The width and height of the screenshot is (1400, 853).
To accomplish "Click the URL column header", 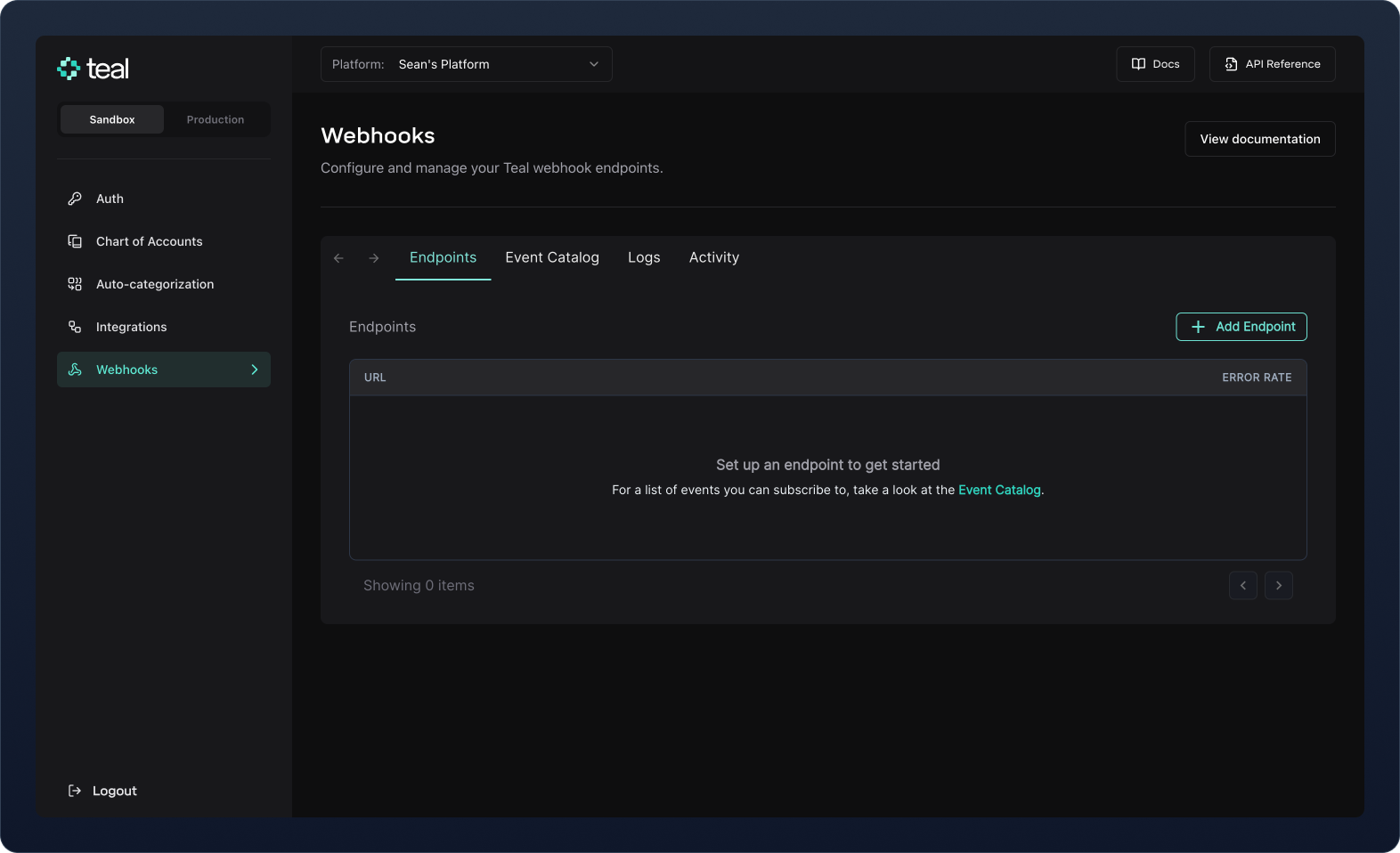I will (375, 378).
